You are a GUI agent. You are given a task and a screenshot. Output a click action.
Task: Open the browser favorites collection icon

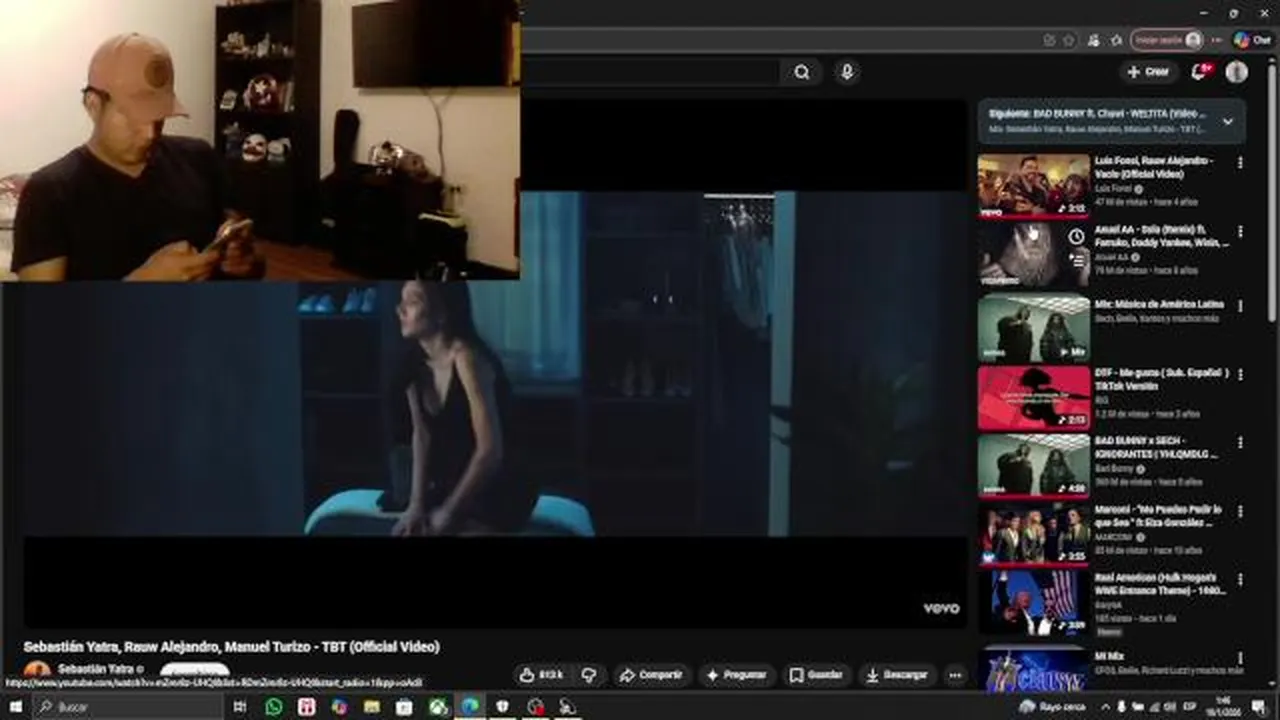pyautogui.click(x=1116, y=41)
